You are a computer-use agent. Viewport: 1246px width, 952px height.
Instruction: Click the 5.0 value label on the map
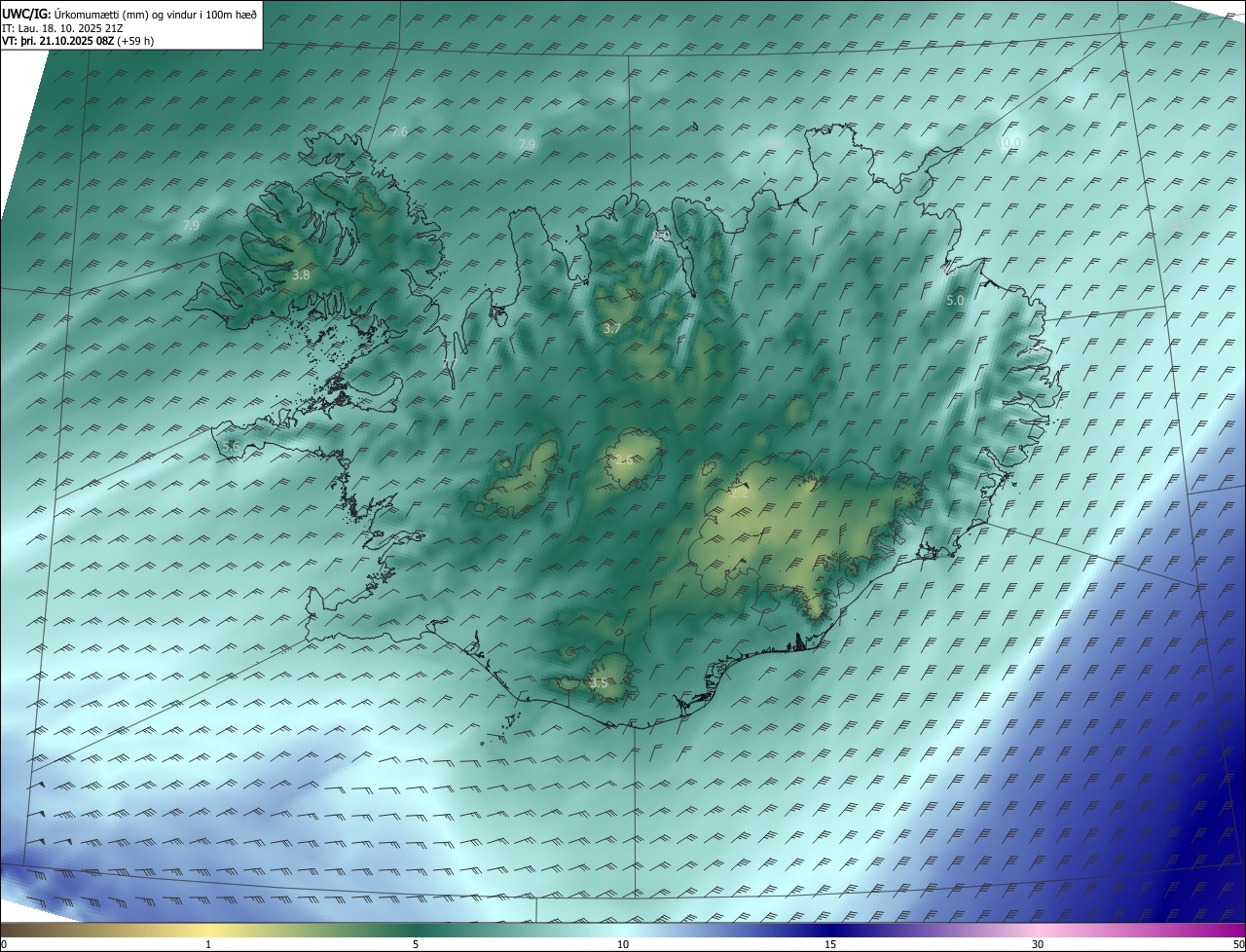(955, 301)
